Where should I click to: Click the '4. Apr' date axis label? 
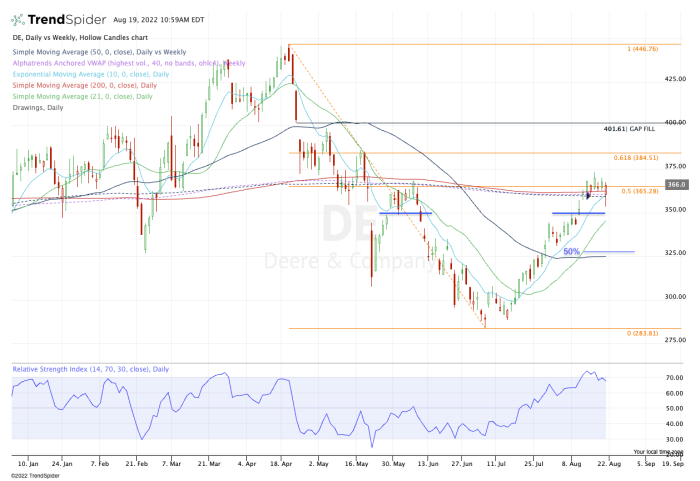247,464
